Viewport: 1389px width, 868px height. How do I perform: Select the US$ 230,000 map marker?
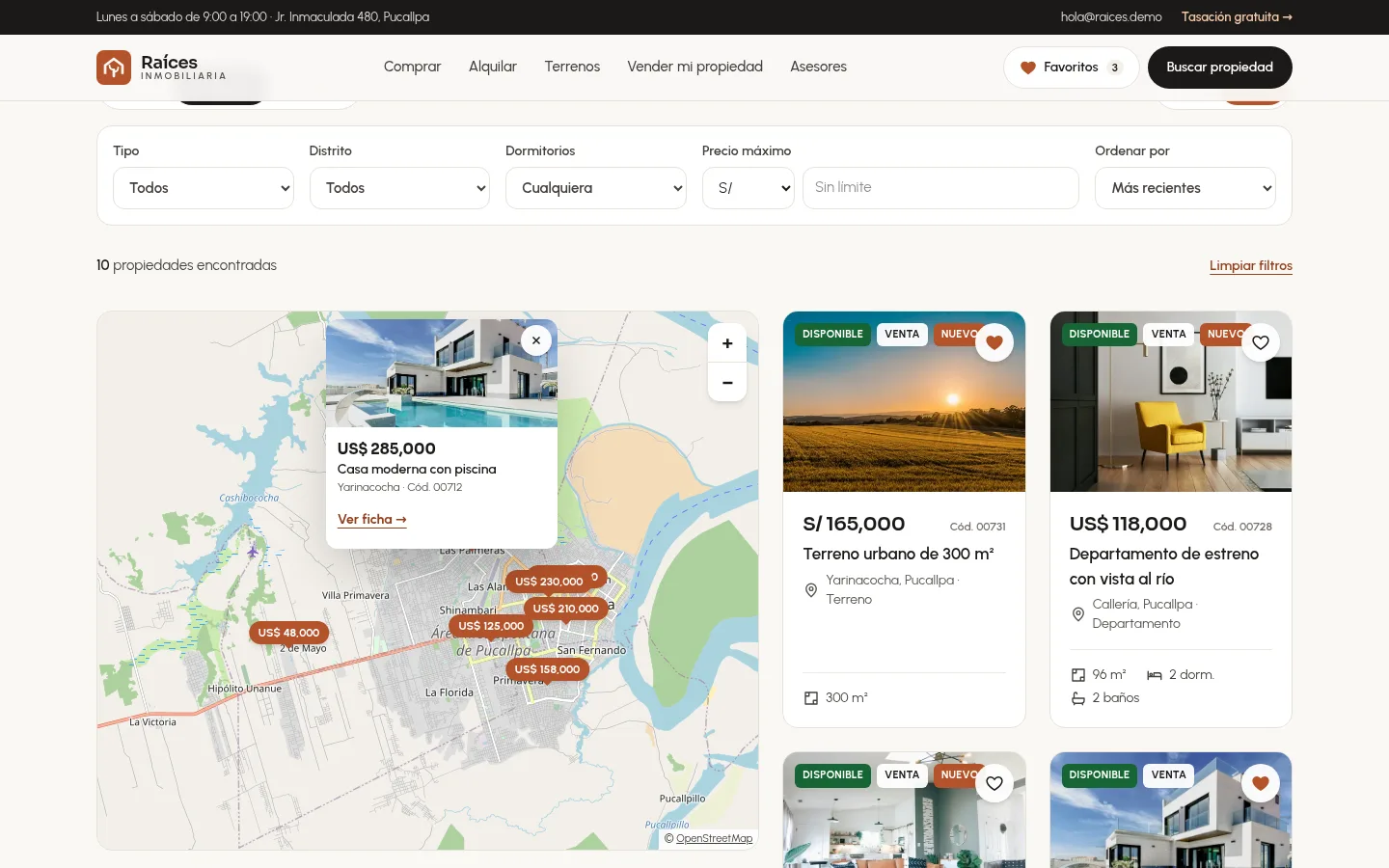(549, 582)
